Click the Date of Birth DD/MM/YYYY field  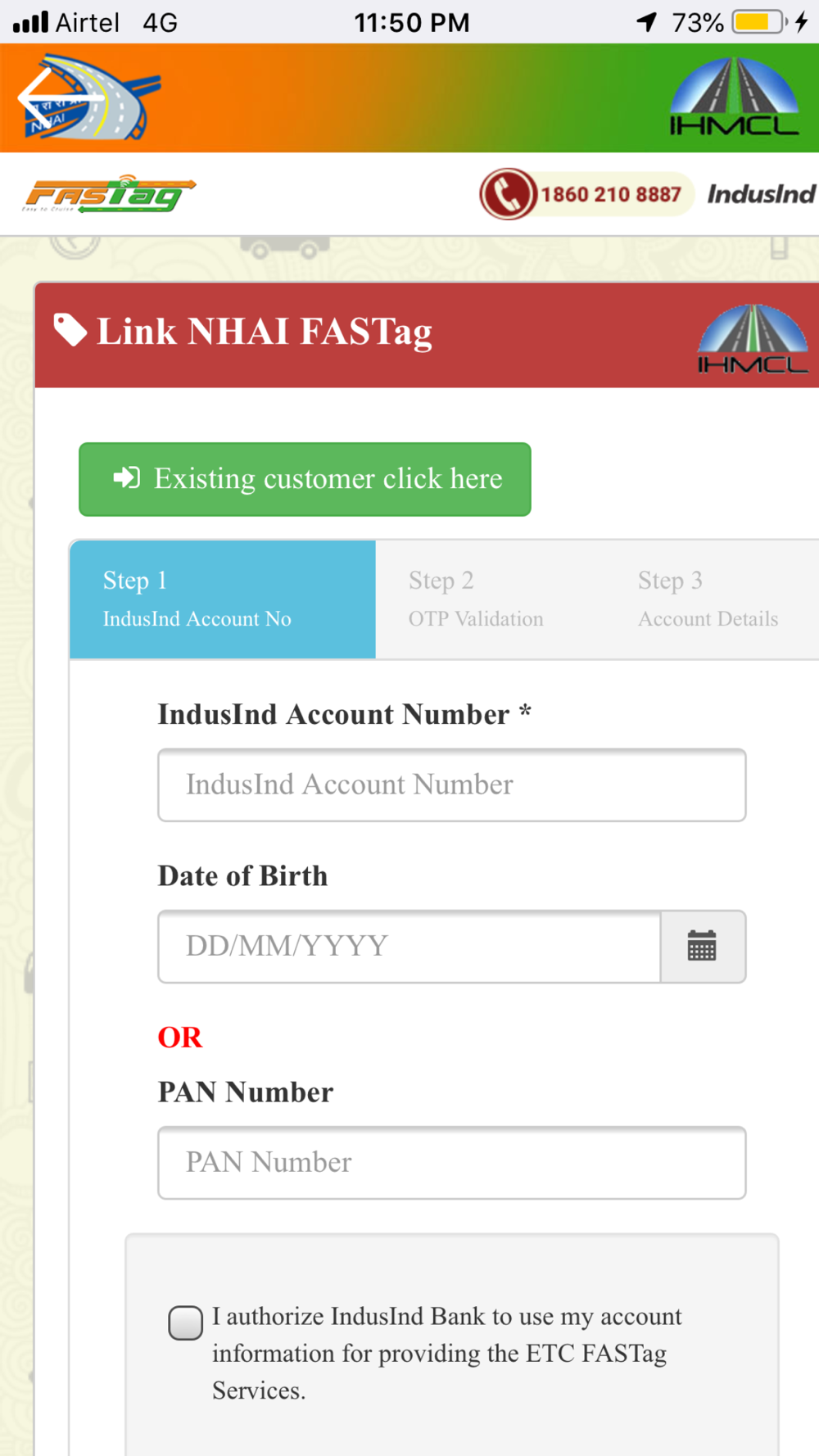click(409, 946)
